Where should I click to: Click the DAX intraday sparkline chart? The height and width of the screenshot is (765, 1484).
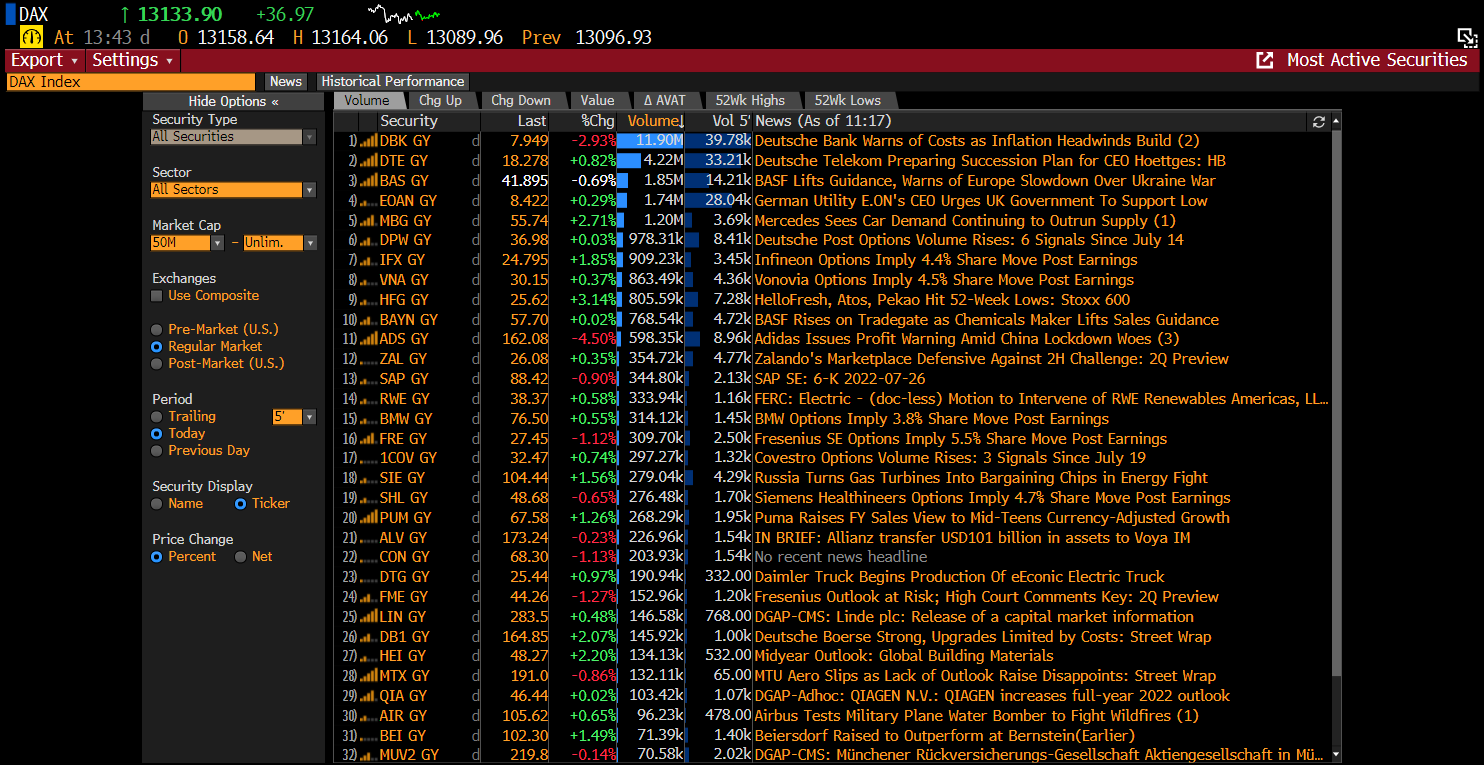pyautogui.click(x=404, y=14)
